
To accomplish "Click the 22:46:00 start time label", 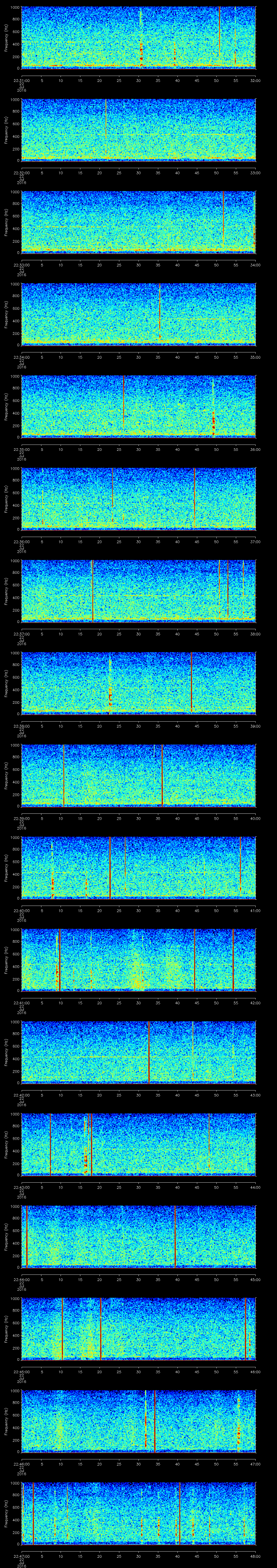I will pyautogui.click(x=22, y=1464).
